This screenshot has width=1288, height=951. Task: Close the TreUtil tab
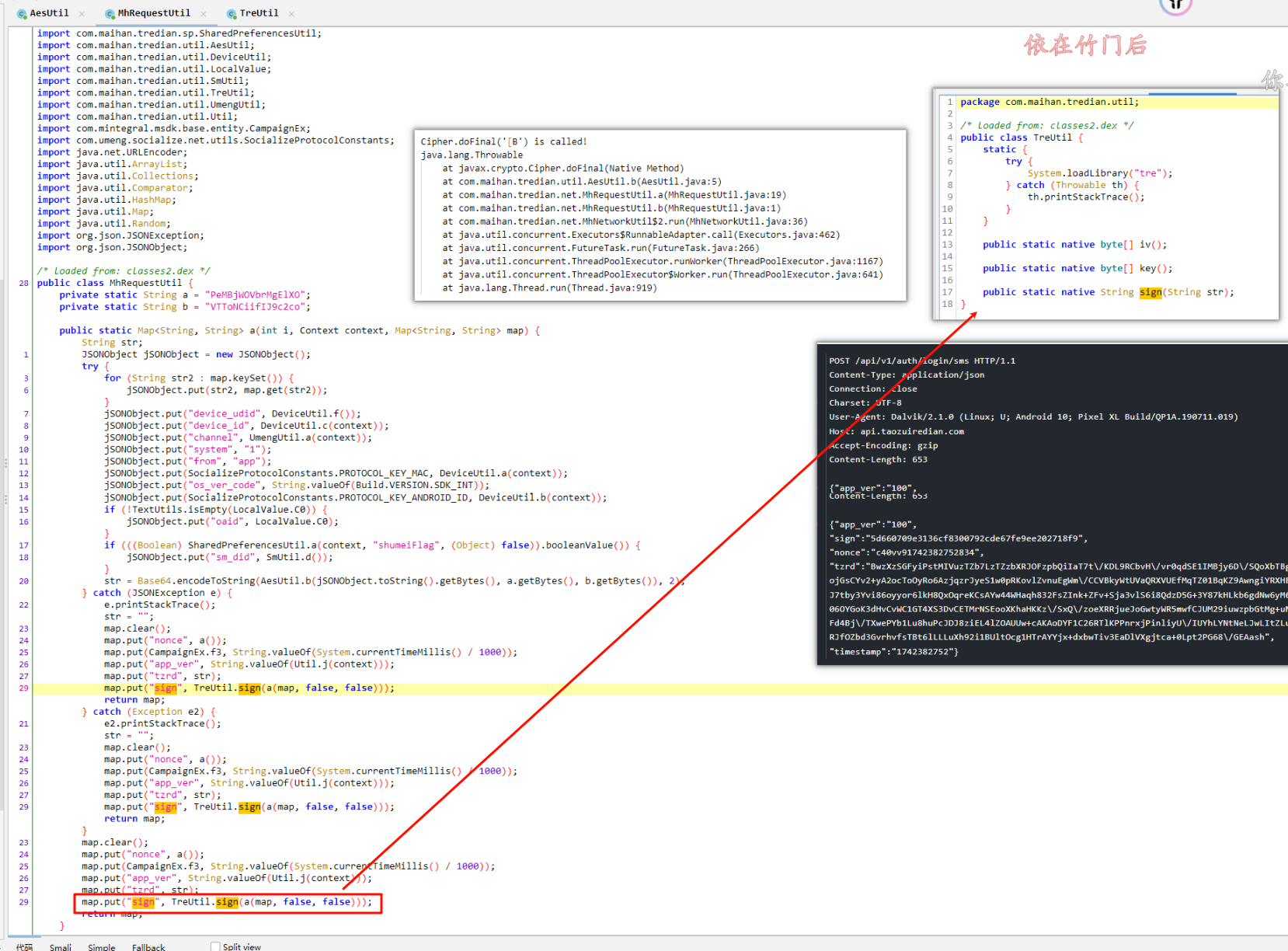pyautogui.click(x=291, y=14)
